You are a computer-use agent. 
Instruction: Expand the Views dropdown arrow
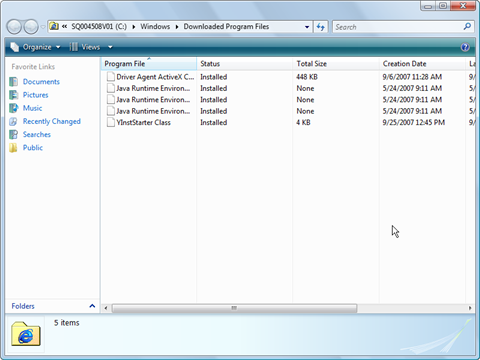click(x=110, y=47)
